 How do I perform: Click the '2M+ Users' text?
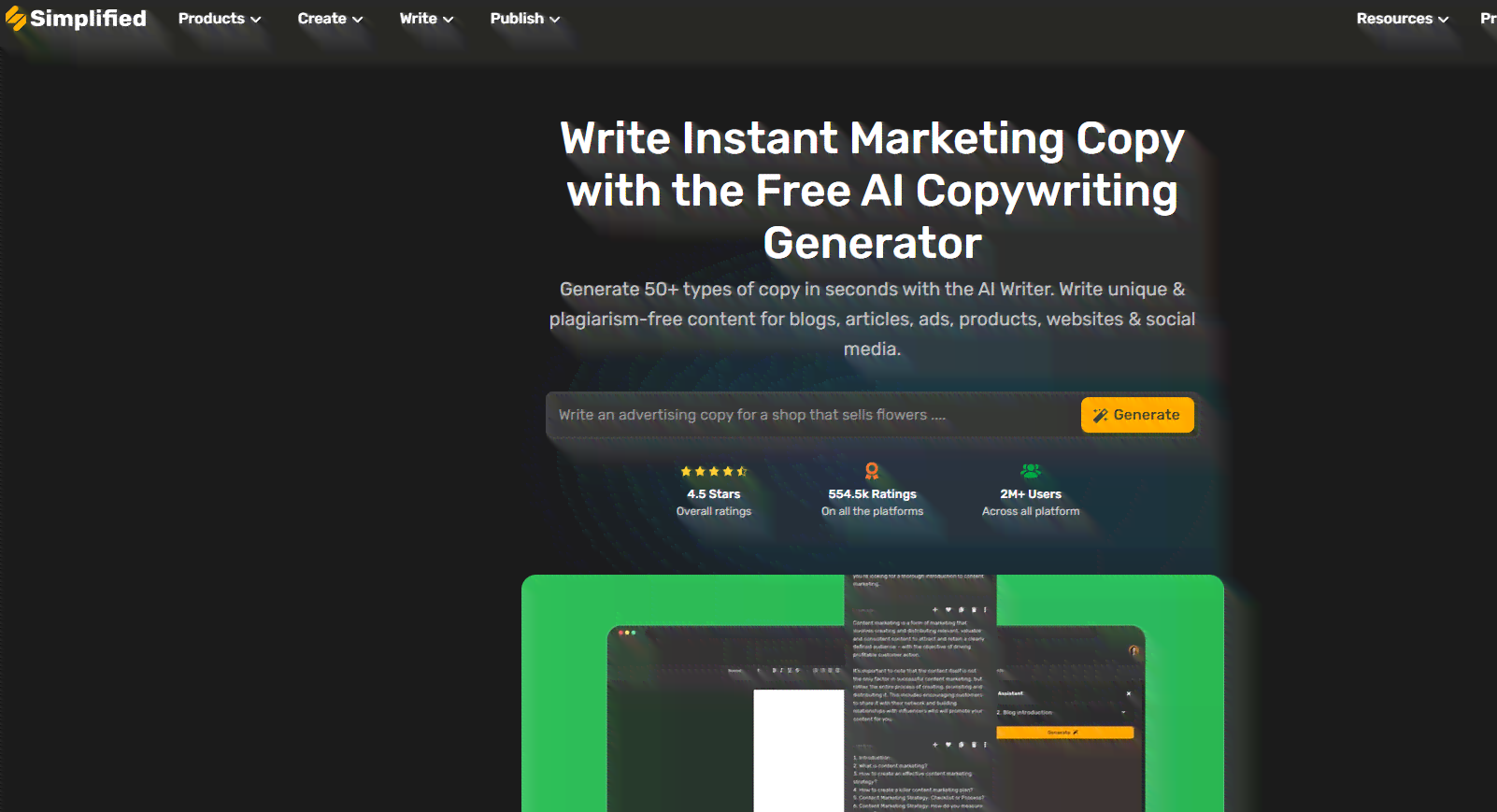coord(1031,494)
